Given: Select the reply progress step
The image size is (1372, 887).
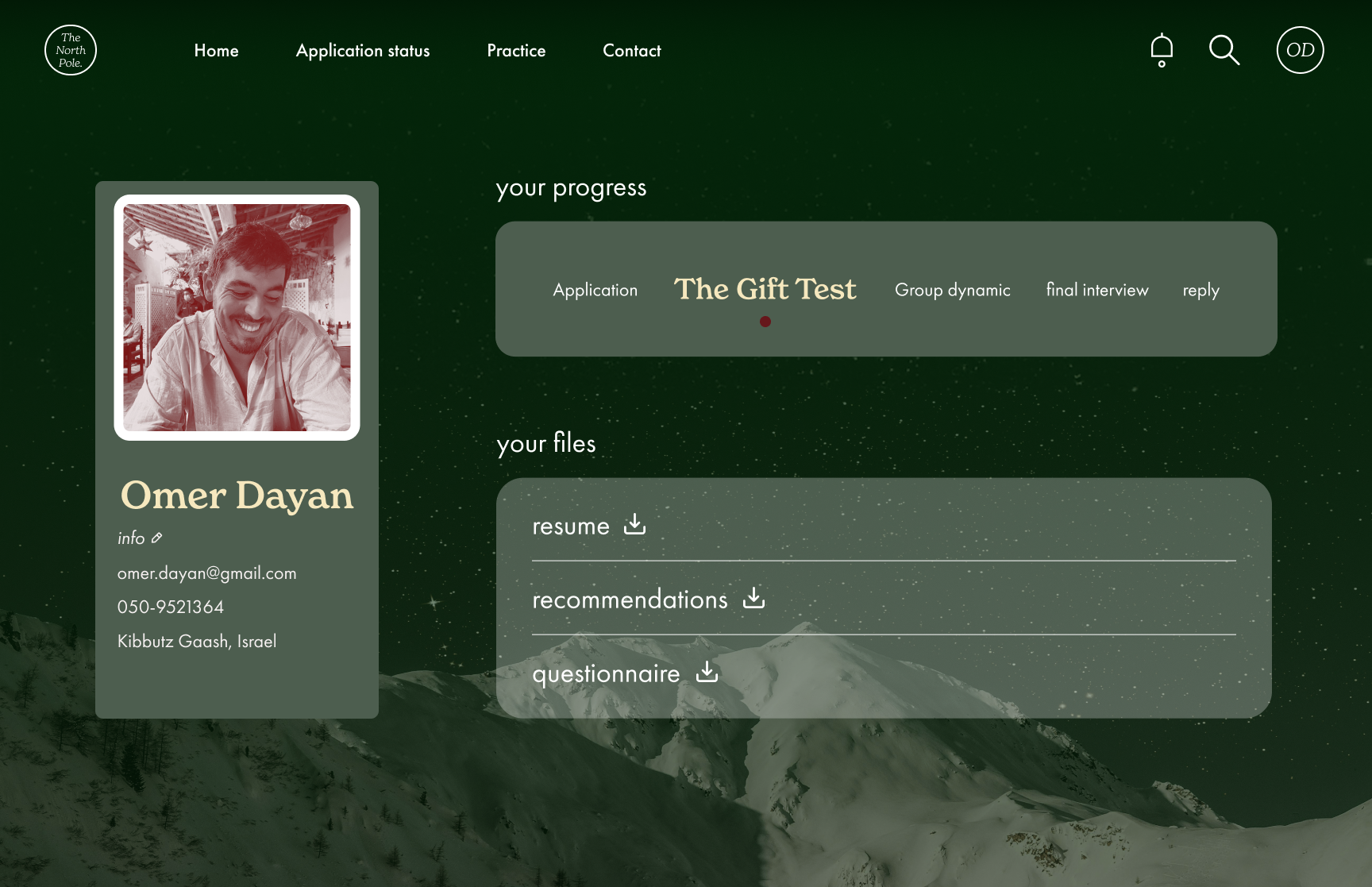Looking at the screenshot, I should click(1200, 291).
